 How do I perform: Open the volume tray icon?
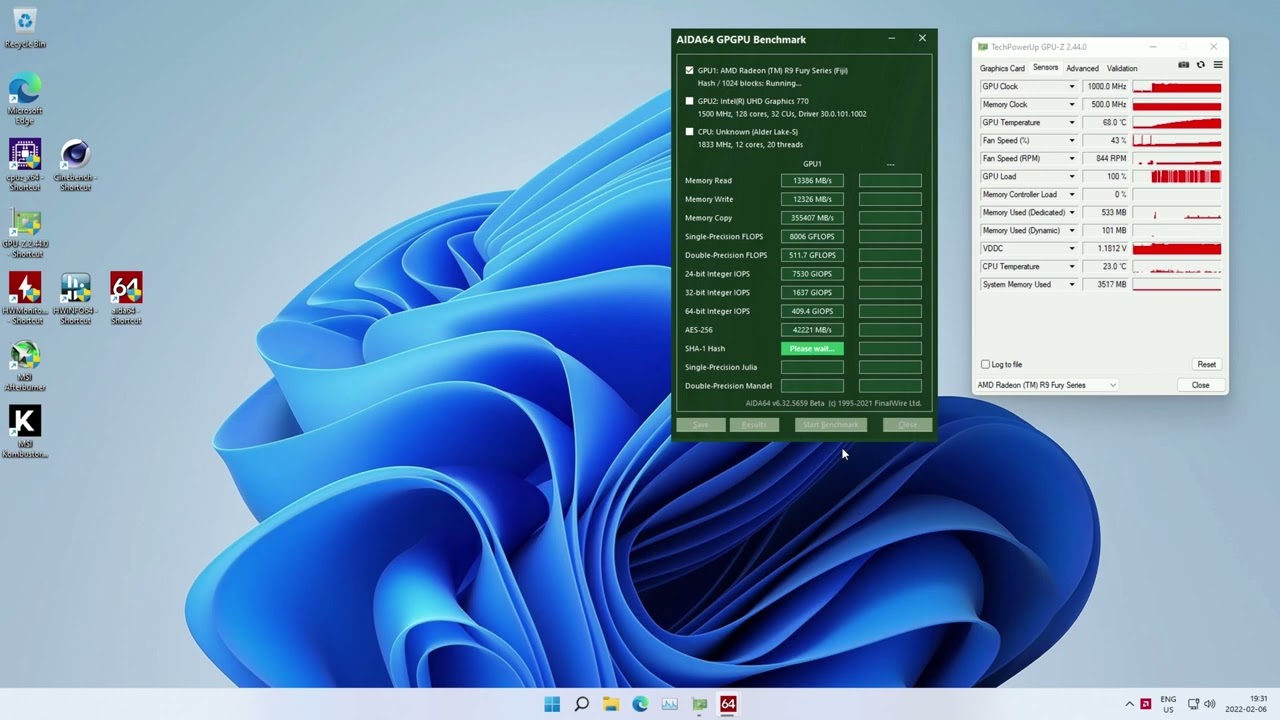1210,704
